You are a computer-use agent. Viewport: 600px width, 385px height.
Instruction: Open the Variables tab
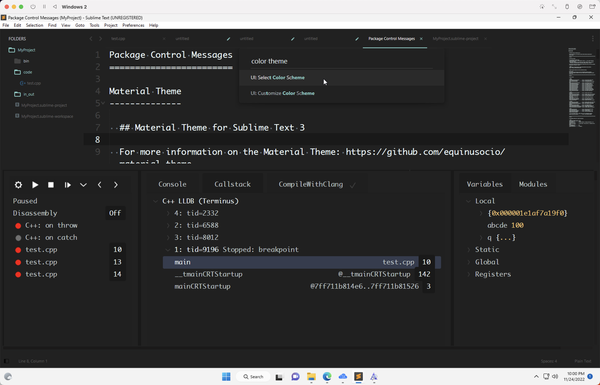pos(484,184)
